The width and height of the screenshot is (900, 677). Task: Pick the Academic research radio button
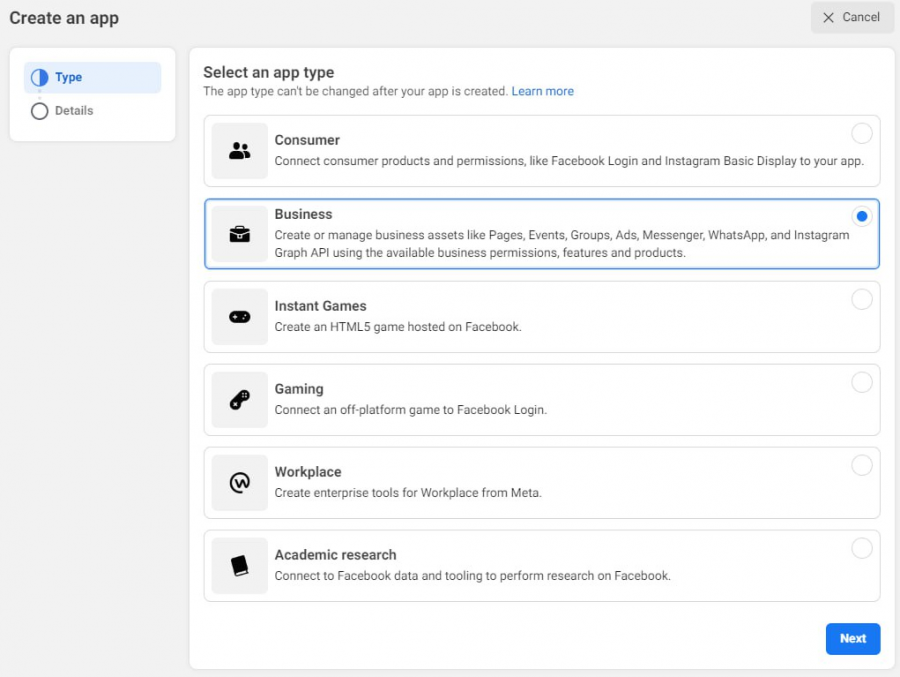pyautogui.click(x=862, y=548)
